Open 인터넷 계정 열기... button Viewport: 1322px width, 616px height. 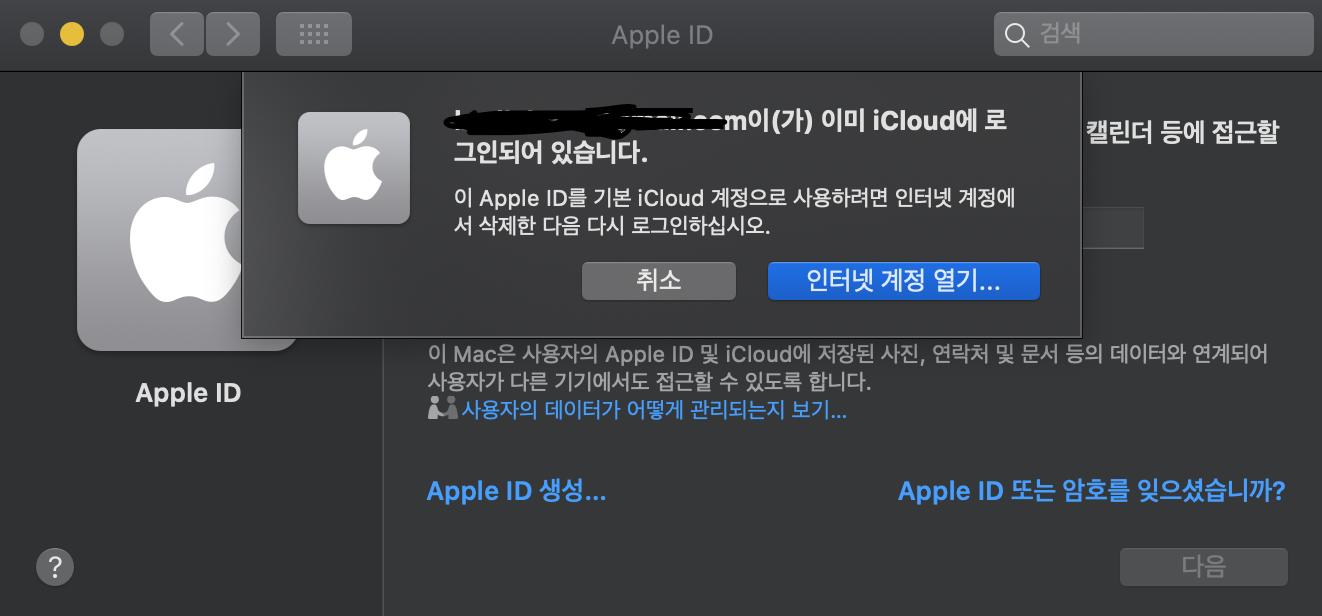(x=903, y=281)
